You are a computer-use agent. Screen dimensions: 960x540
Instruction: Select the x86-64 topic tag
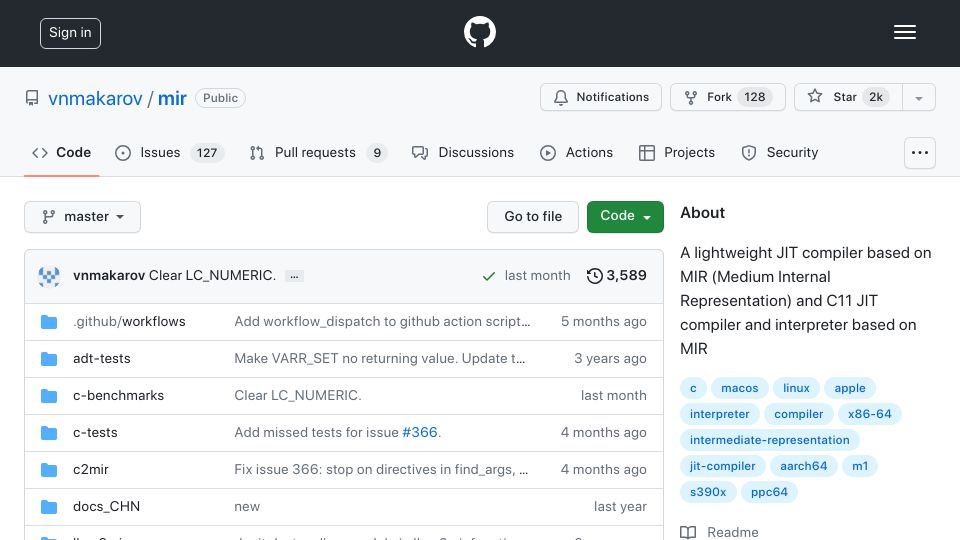869,414
